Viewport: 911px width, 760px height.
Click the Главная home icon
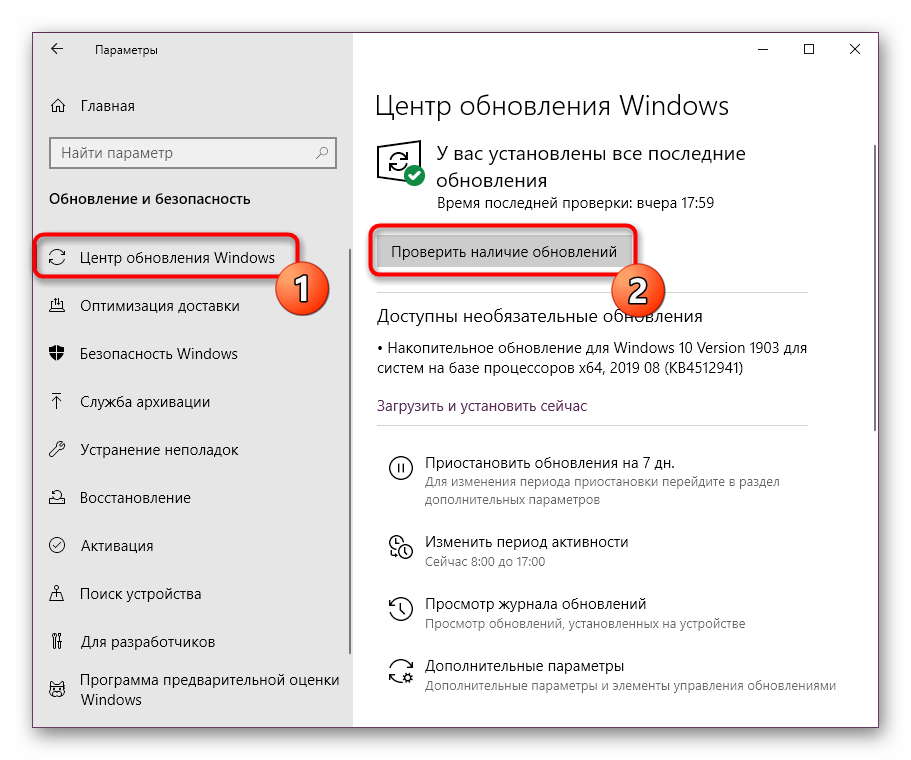pyautogui.click(x=58, y=106)
